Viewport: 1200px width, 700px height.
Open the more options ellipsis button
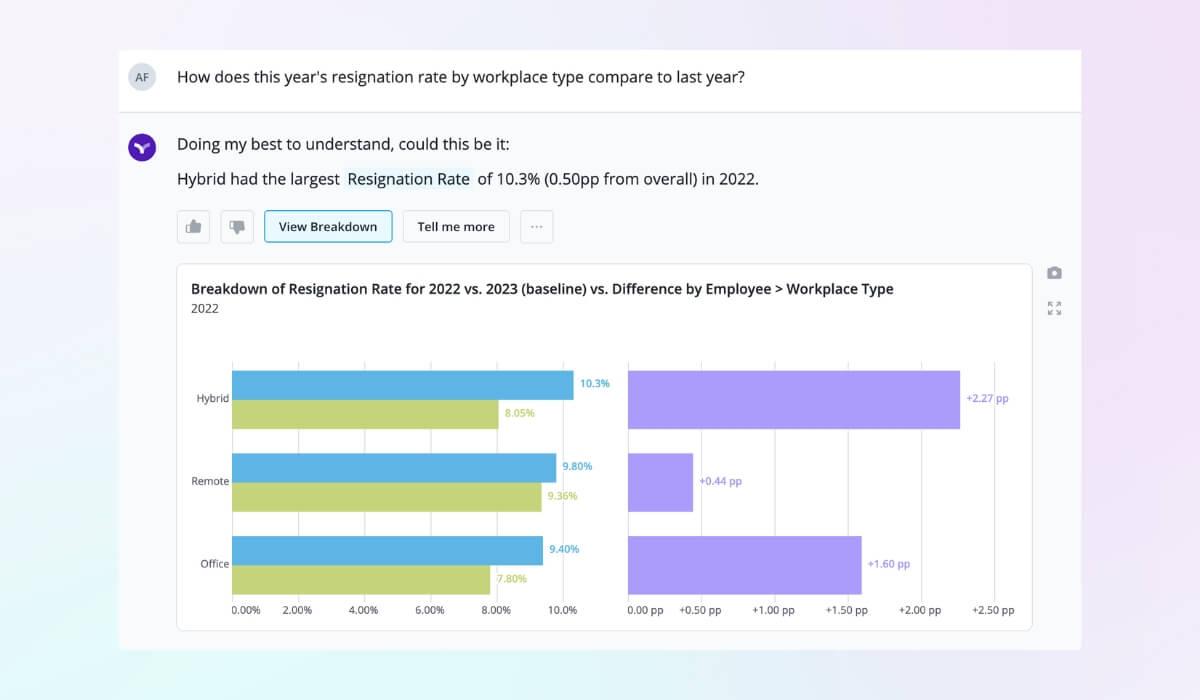536,227
